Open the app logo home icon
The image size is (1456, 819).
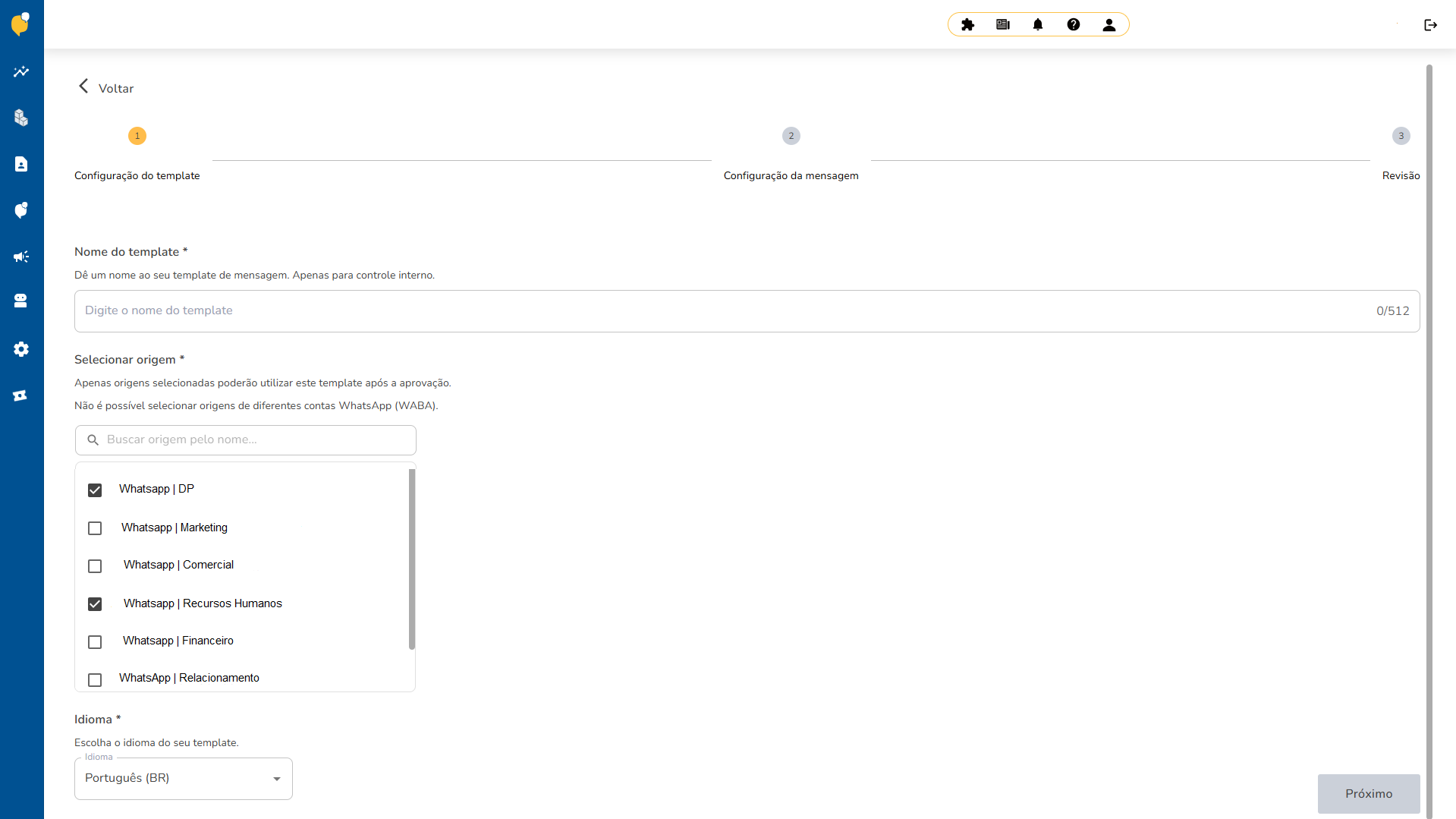coord(20,24)
